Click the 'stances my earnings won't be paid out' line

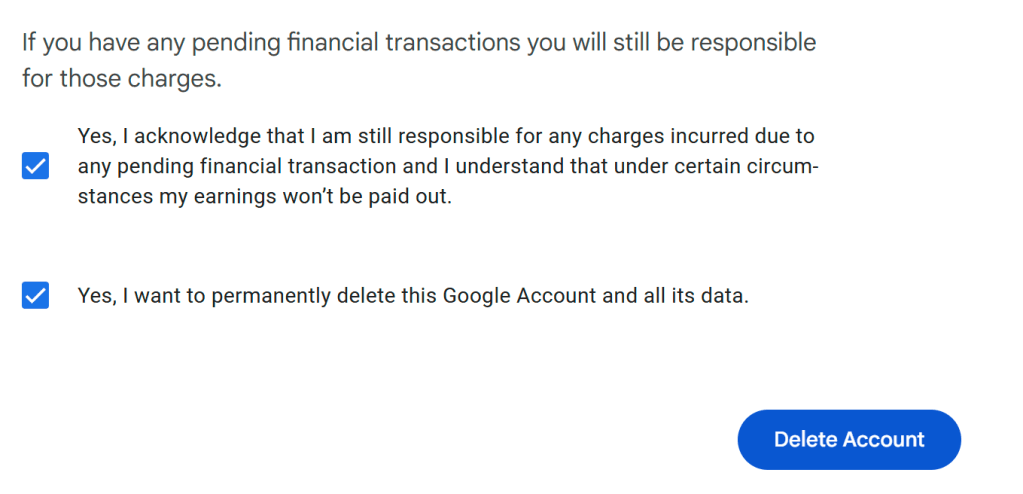[264, 197]
